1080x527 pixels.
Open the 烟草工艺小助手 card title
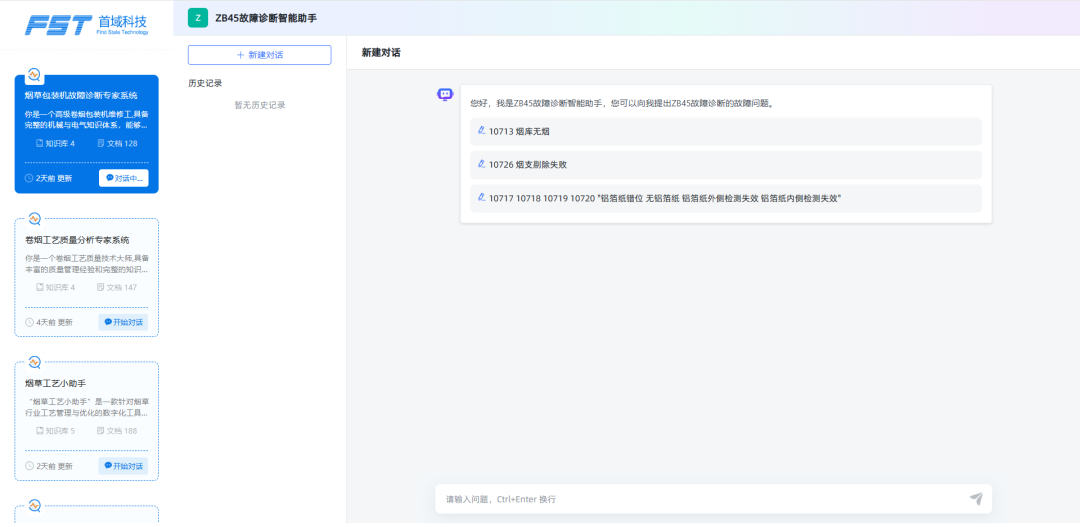[x=55, y=383]
